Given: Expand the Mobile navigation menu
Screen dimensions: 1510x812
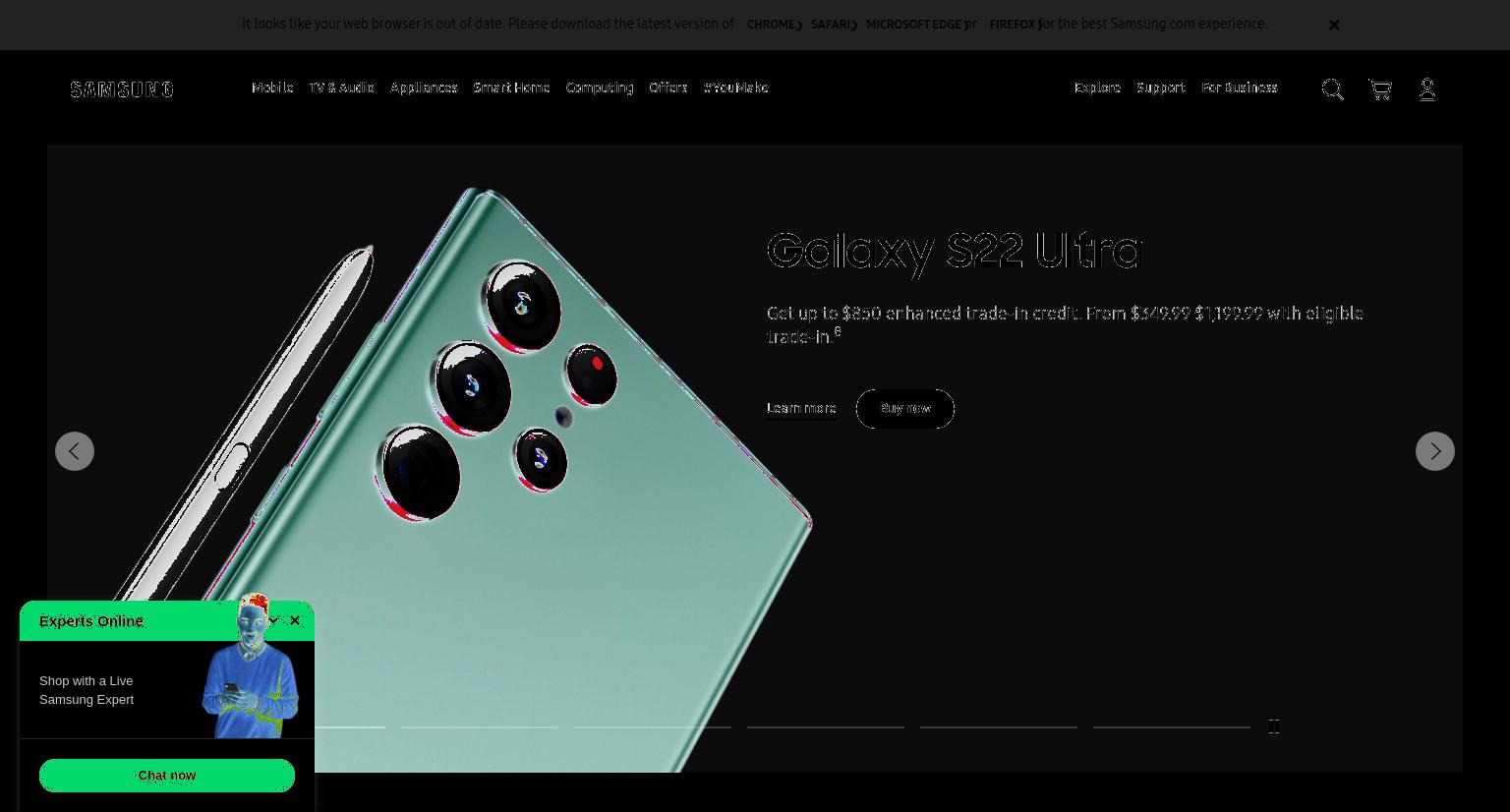Looking at the screenshot, I should [x=272, y=87].
